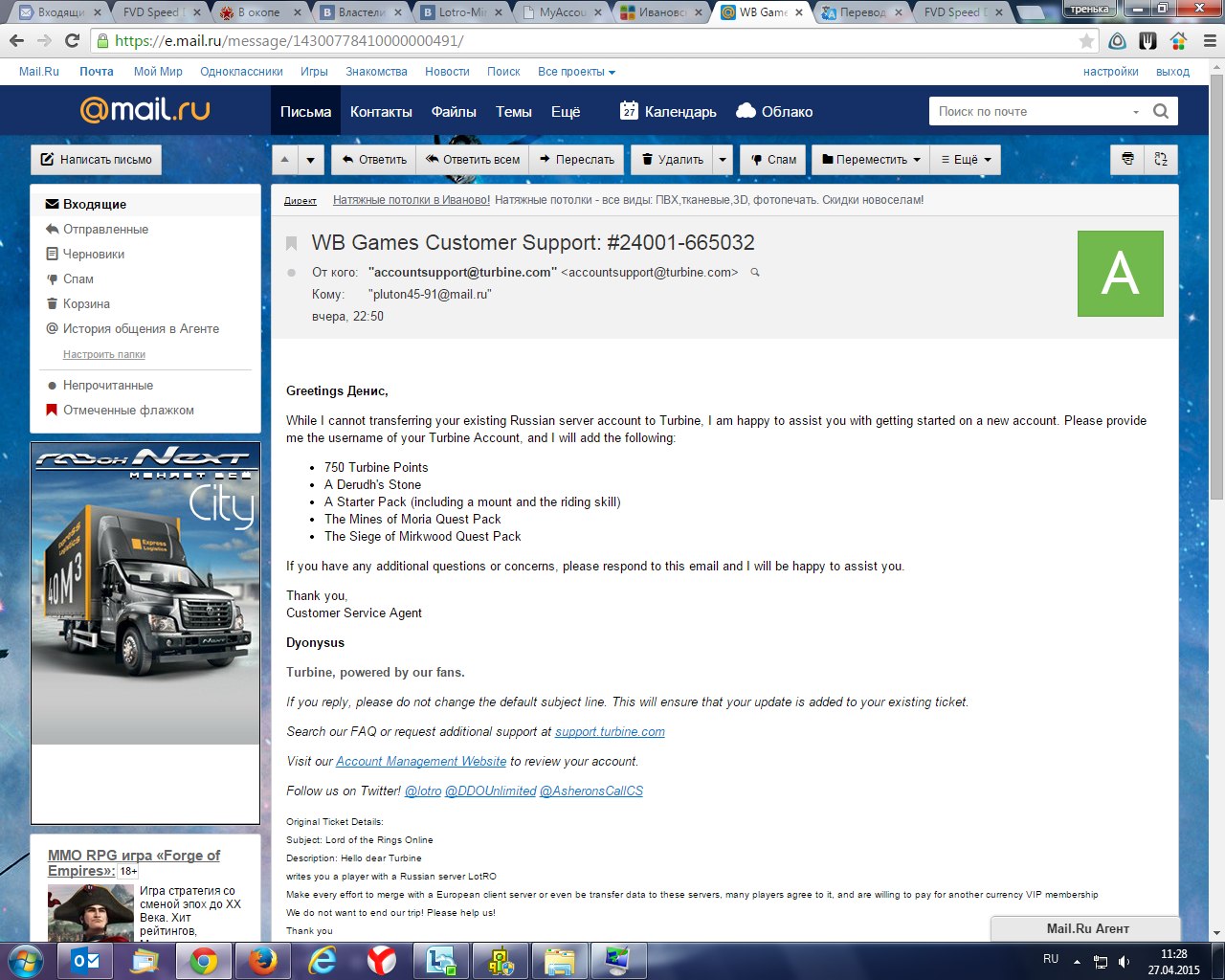Click the @mail.ru logo

pos(145,110)
